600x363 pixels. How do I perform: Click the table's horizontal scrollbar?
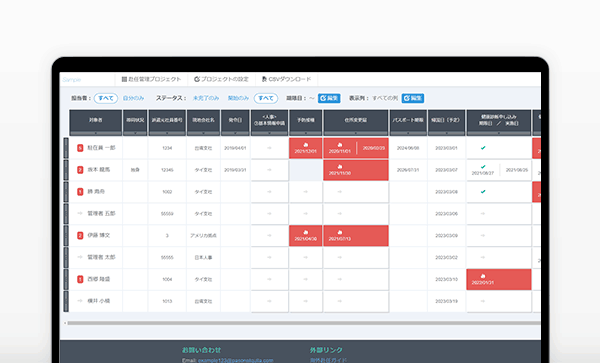[304, 323]
